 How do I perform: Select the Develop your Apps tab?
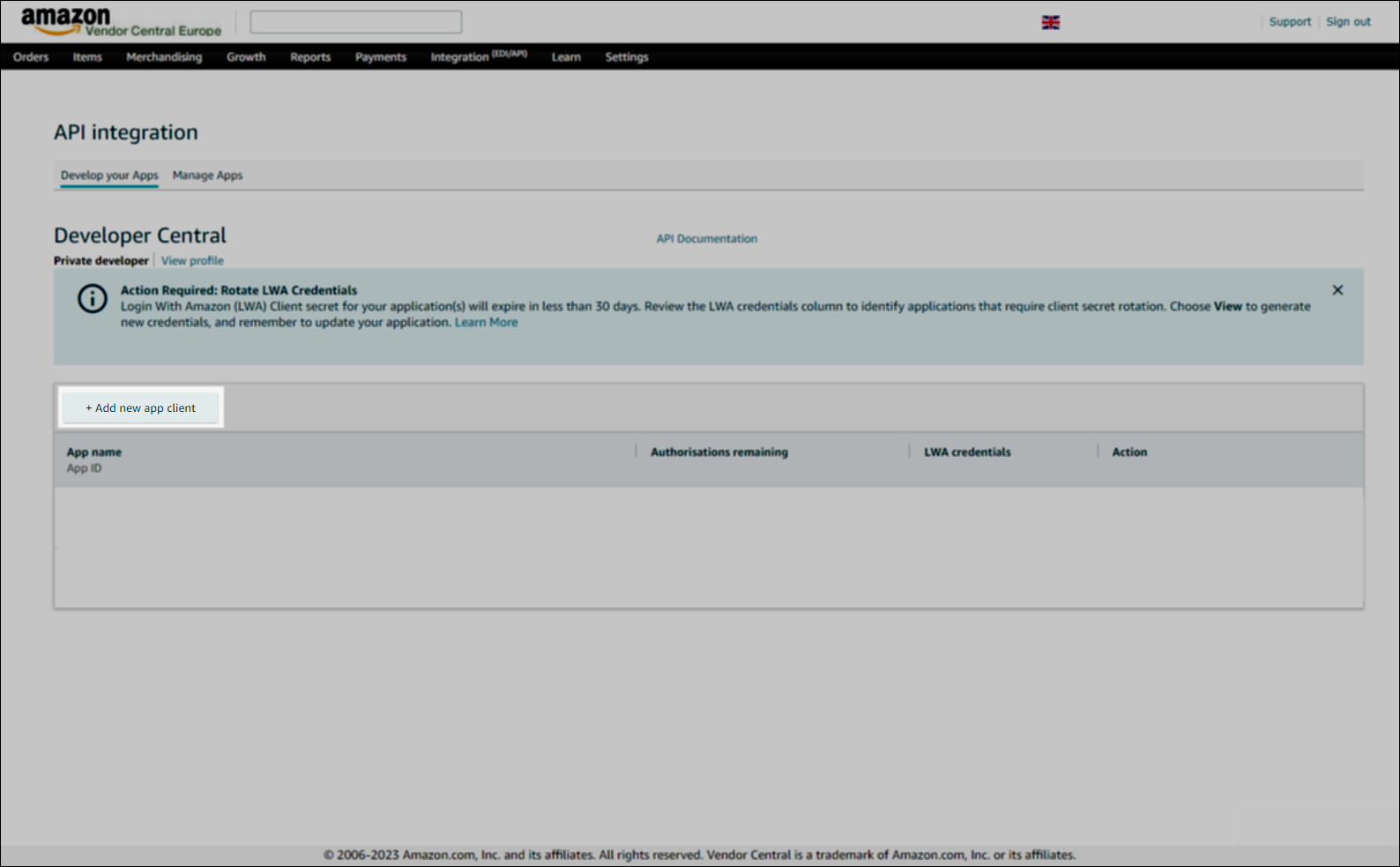click(109, 176)
